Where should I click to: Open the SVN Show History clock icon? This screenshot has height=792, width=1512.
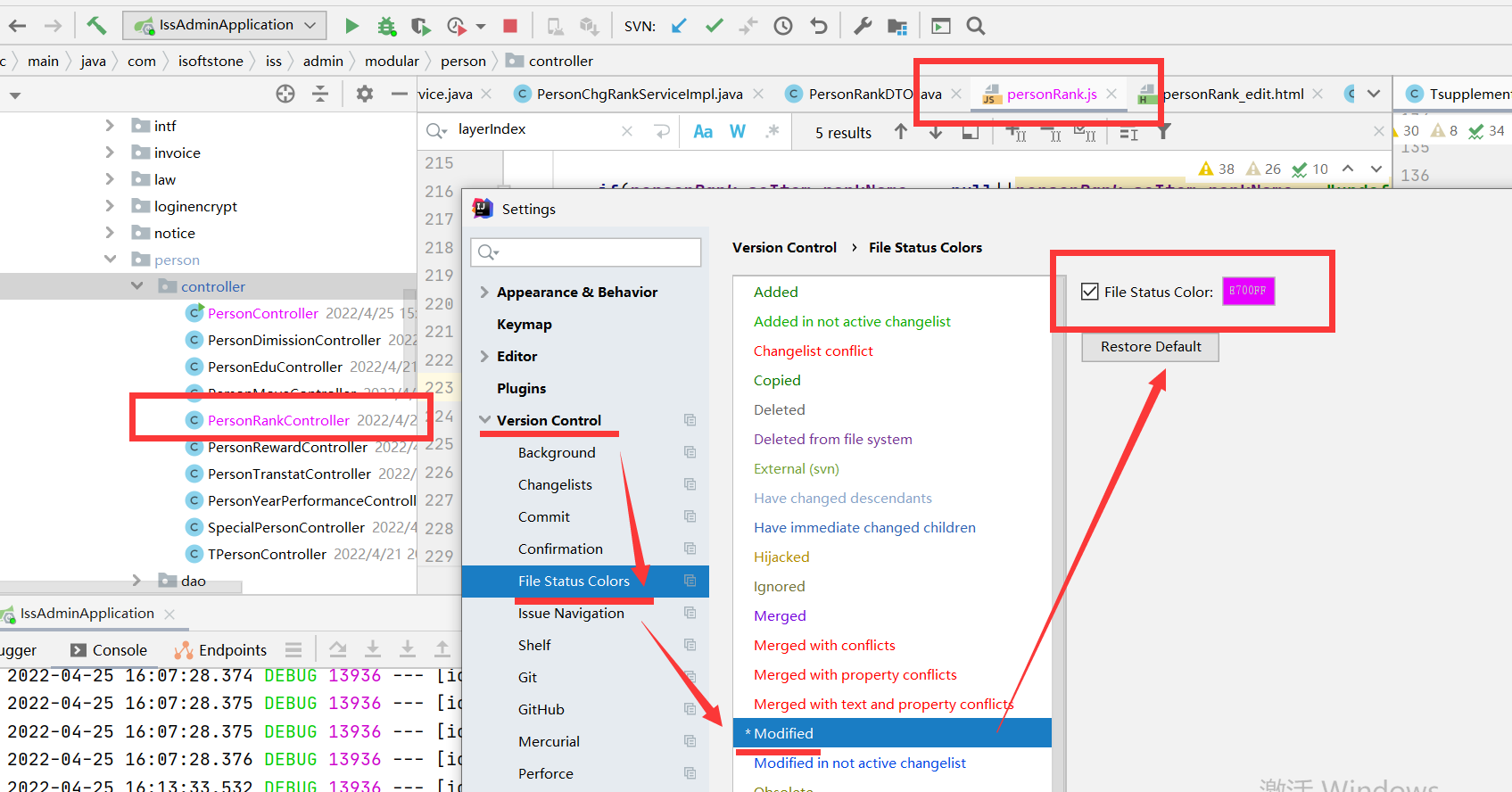(x=783, y=26)
